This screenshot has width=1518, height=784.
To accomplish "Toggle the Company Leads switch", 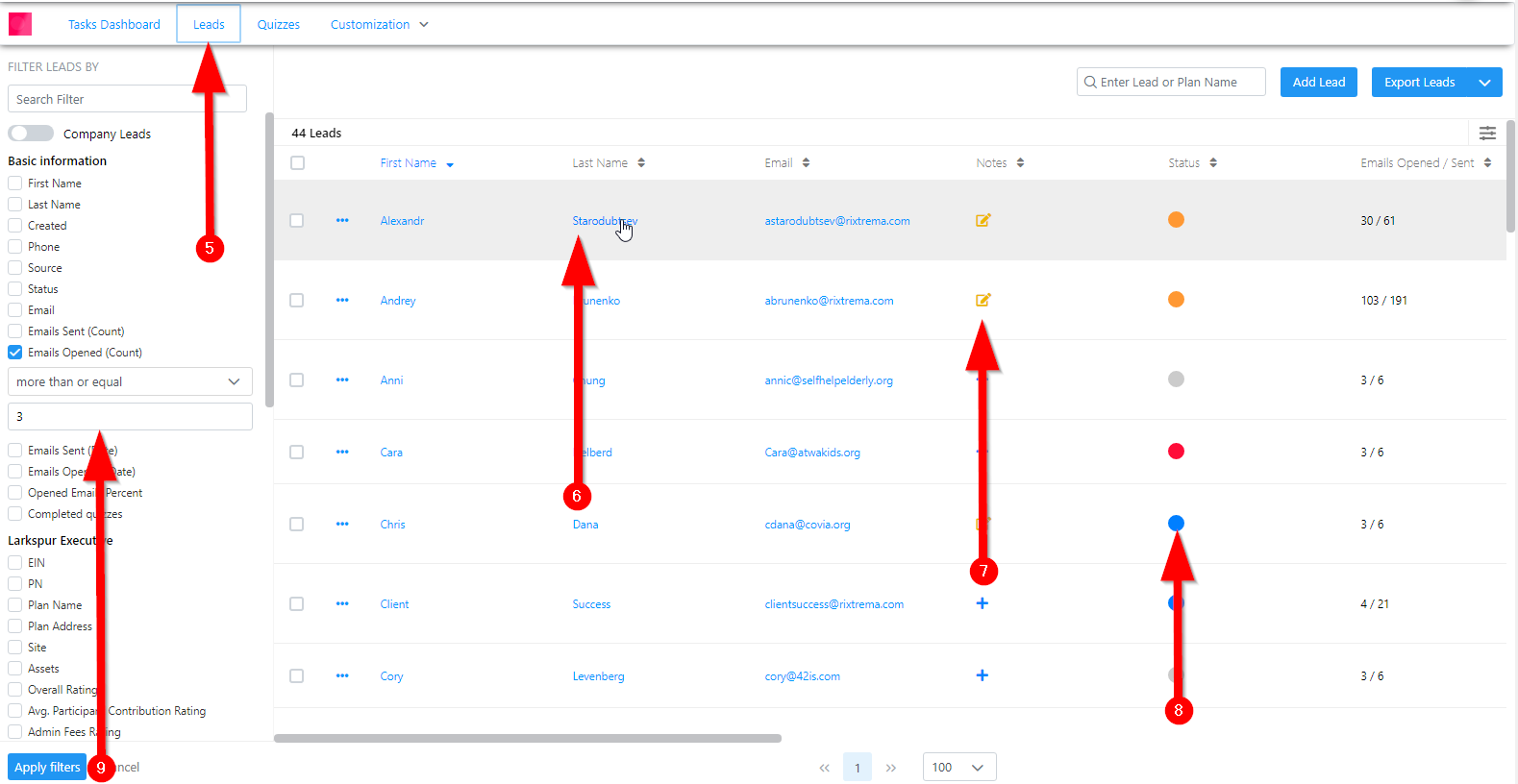I will (31, 134).
